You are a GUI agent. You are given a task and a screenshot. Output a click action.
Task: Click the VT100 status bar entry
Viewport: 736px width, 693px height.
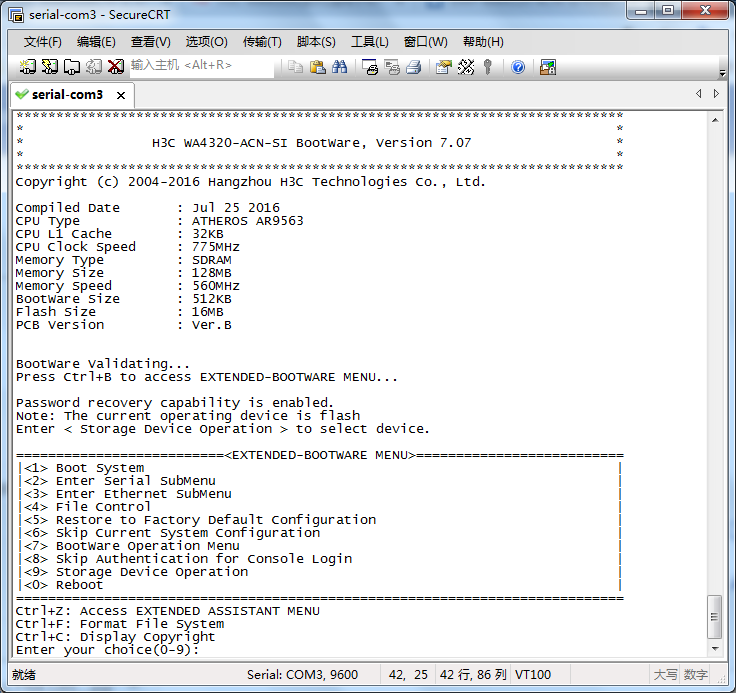tap(532, 675)
